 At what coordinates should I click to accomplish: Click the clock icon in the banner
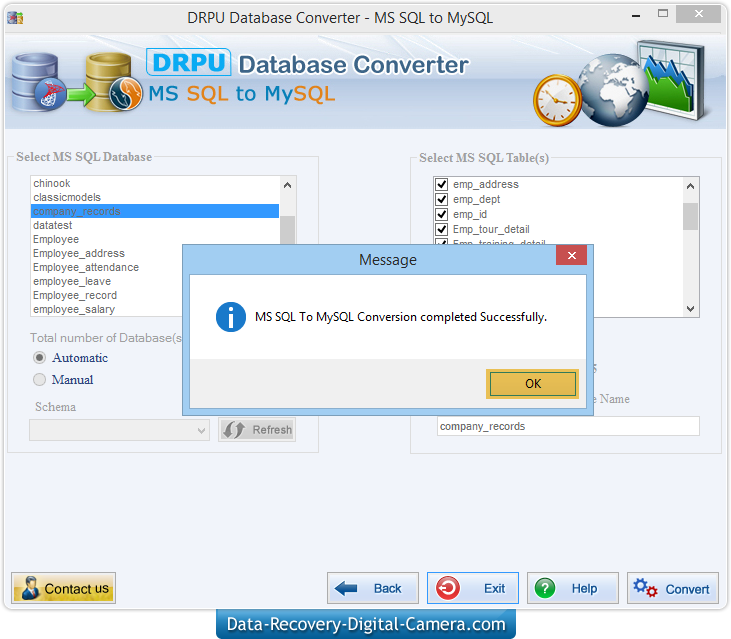coord(557,100)
